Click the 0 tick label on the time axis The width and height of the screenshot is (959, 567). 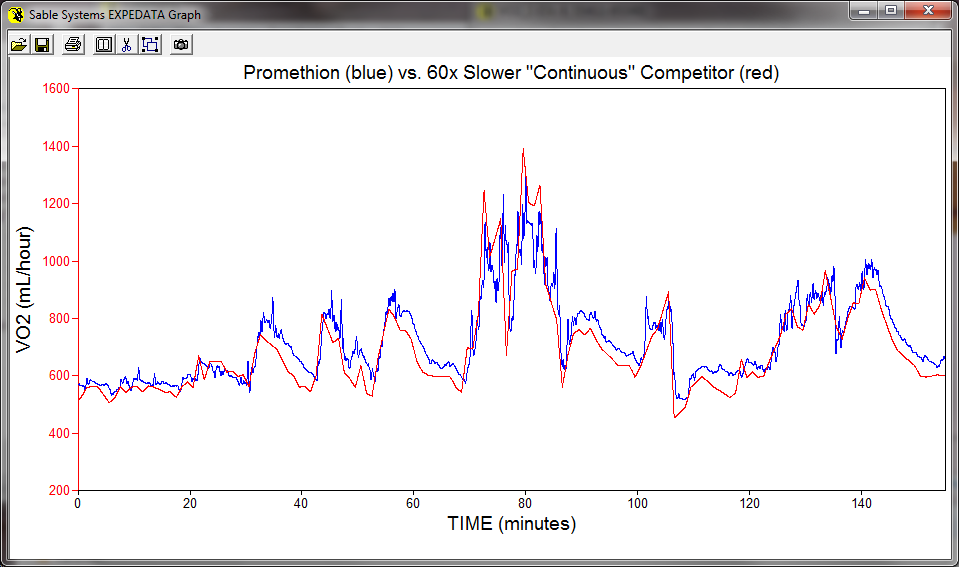click(78, 503)
